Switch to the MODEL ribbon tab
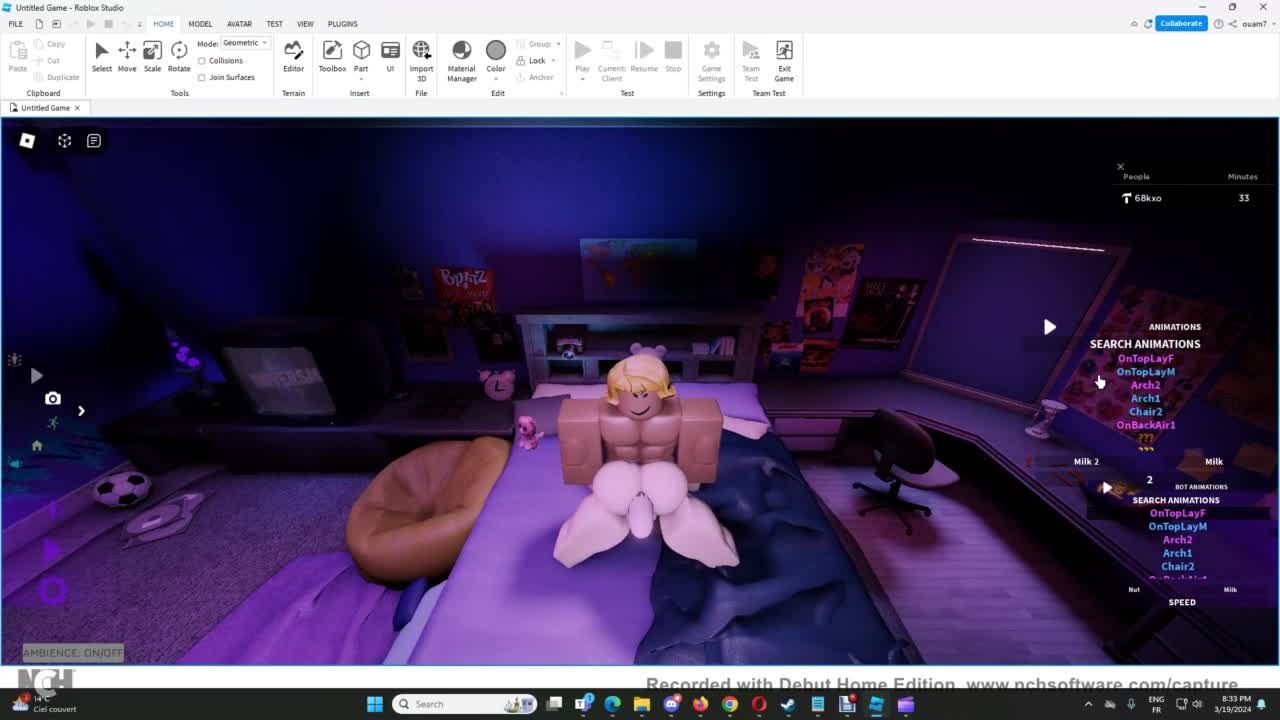The width and height of the screenshot is (1280, 720). click(200, 24)
